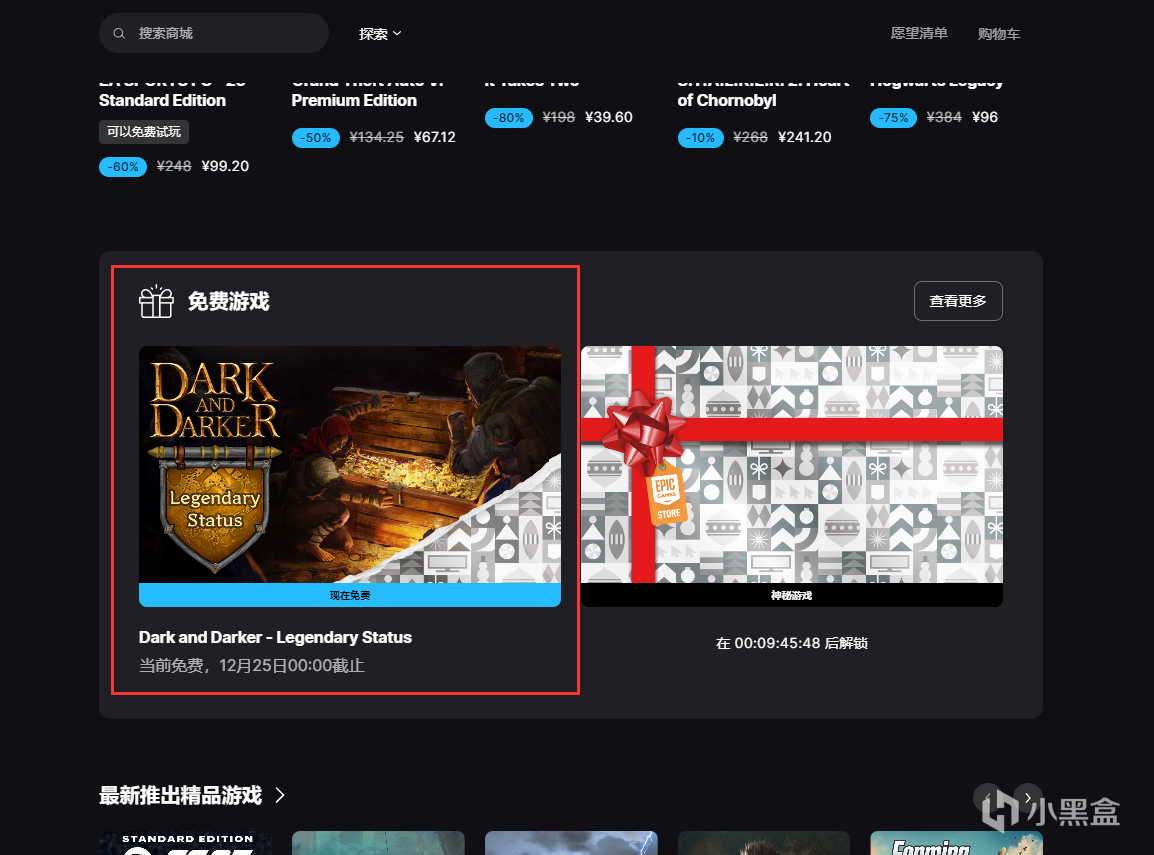Screen dimensions: 1154x855
Task: Click the -75% discount badge
Action: pos(893,118)
